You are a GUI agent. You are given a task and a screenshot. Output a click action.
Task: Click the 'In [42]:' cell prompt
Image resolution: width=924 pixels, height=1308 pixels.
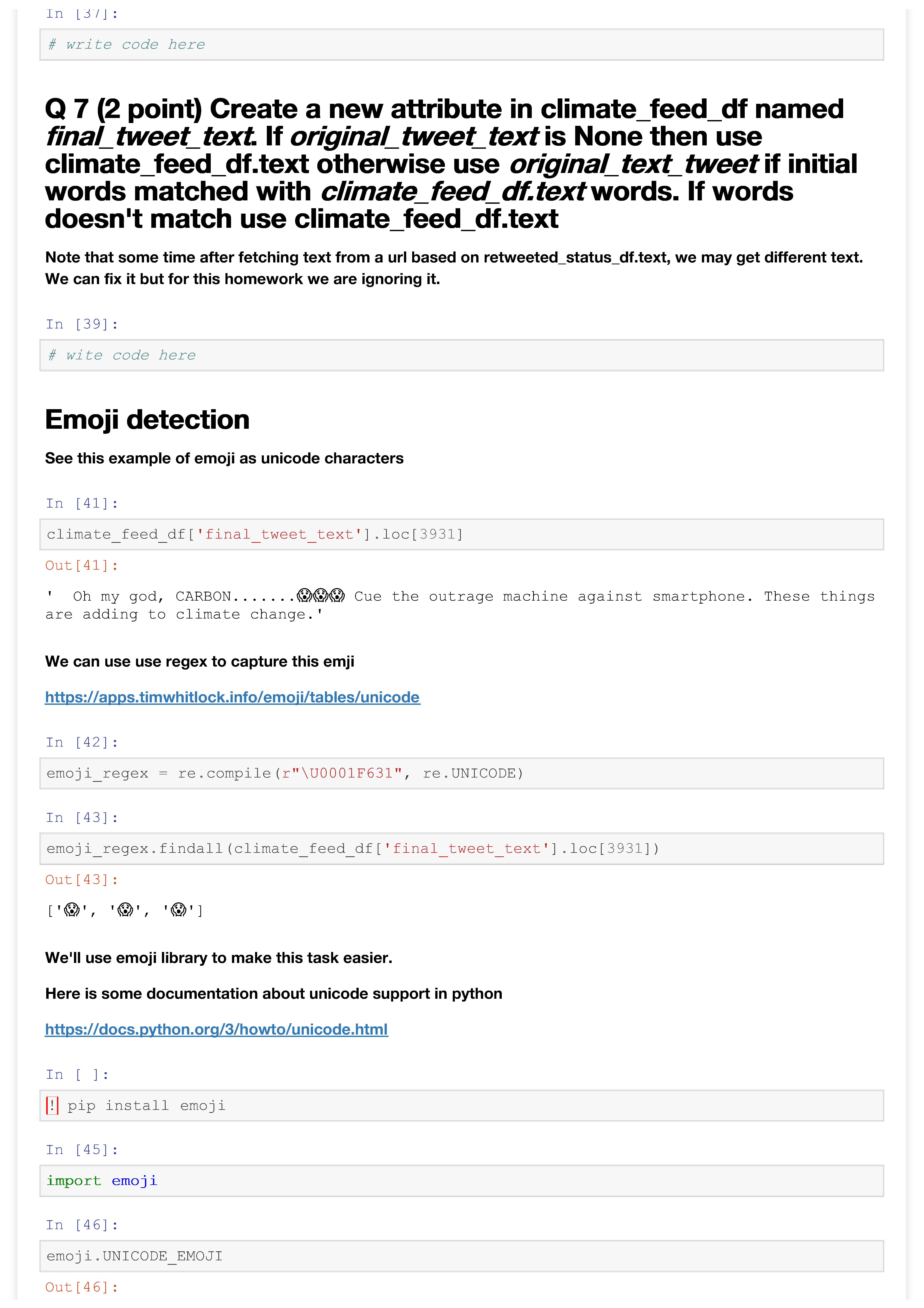click(x=82, y=742)
